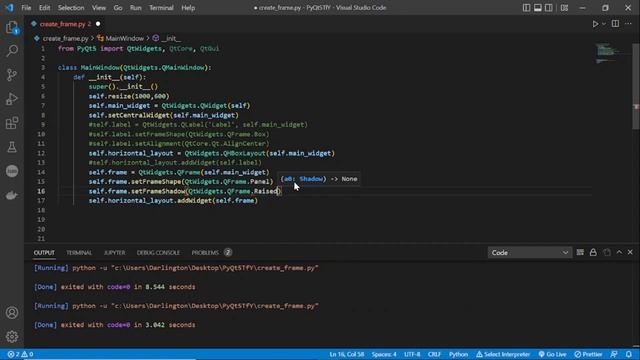Open output log in editor

[607, 253]
